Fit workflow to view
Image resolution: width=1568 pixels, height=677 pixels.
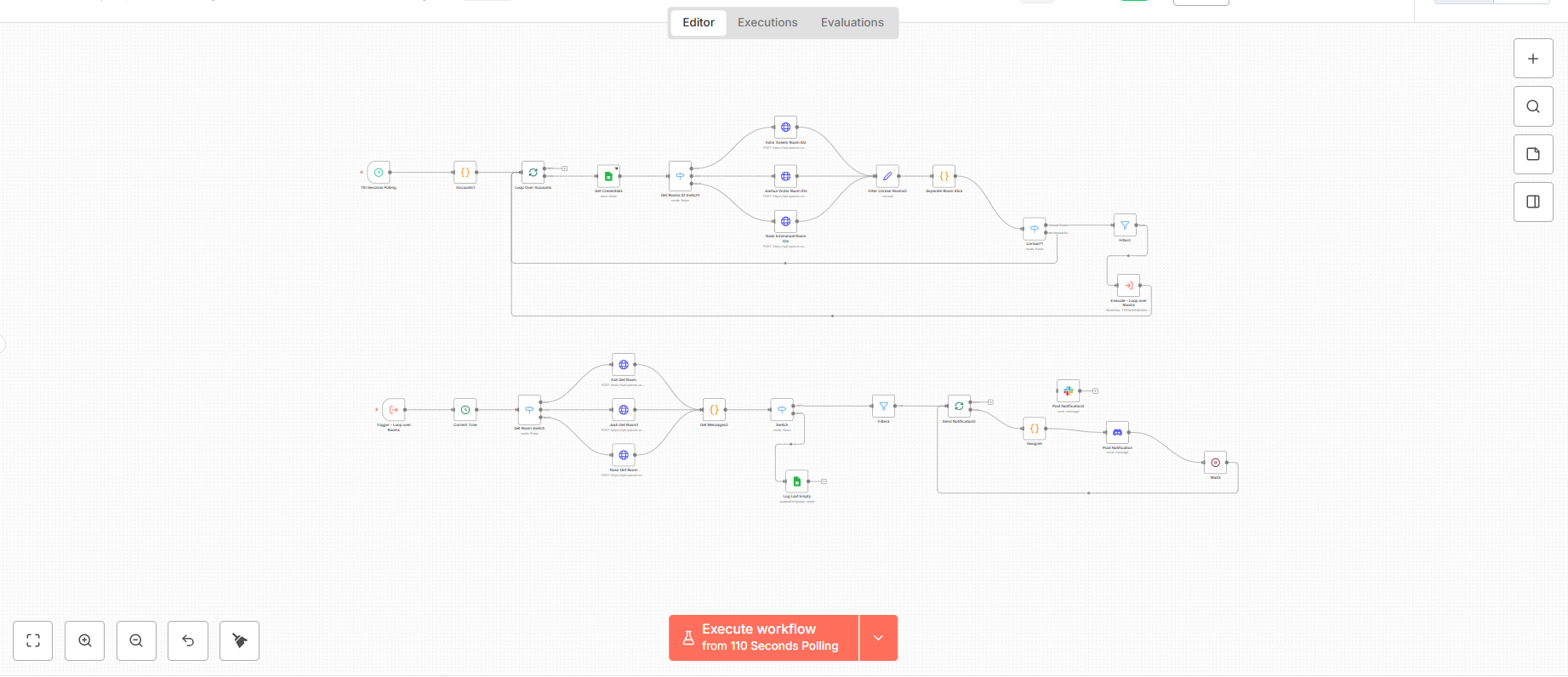[x=33, y=640]
